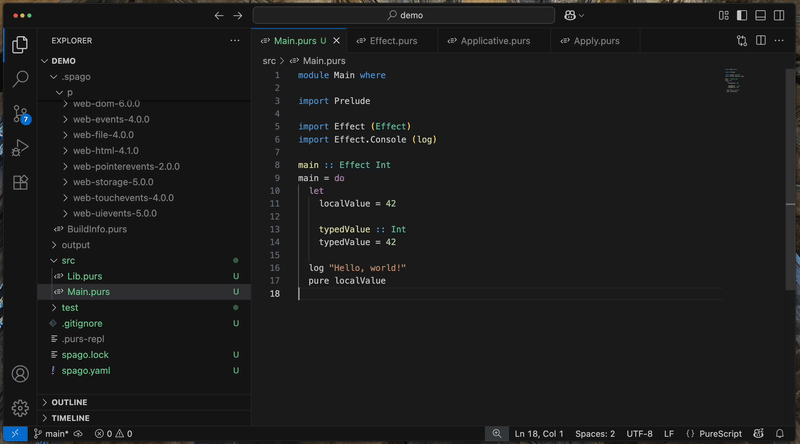Expand the web-uievents-5.0.0 folder

click(144, 213)
